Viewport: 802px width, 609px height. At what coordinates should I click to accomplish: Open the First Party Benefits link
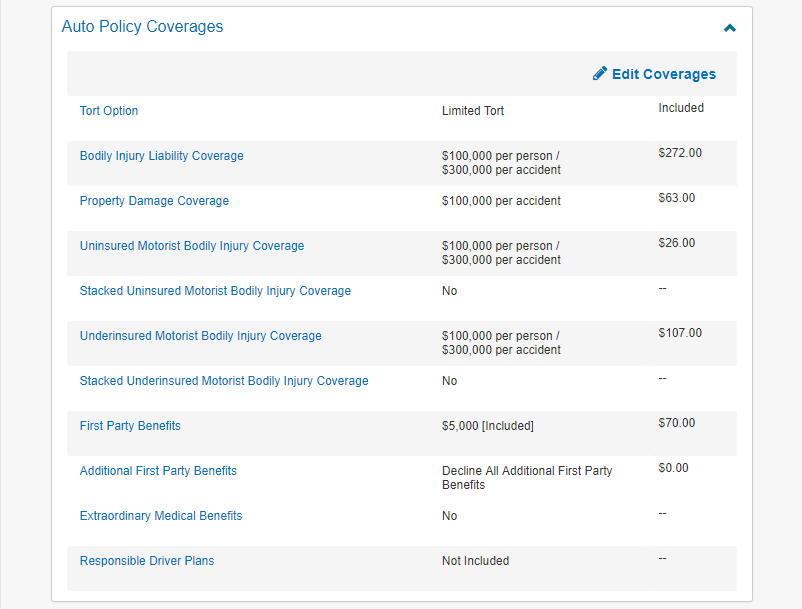point(130,426)
